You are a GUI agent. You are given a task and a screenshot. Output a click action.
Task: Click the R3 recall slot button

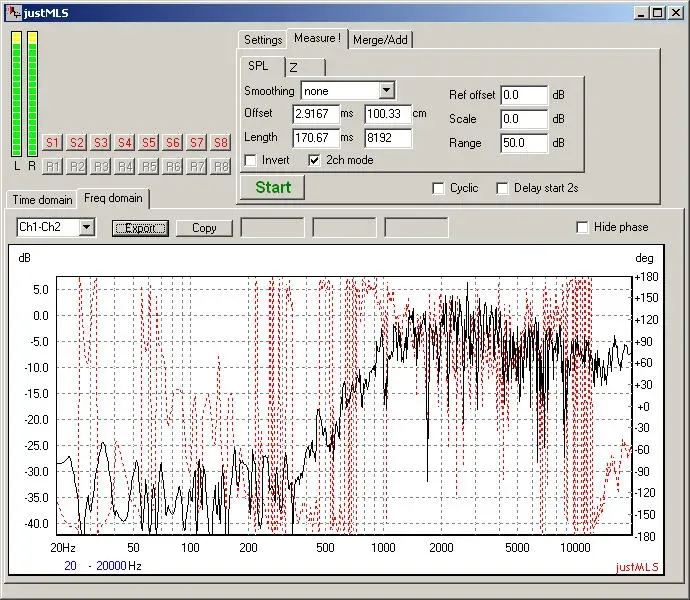[x=100, y=166]
